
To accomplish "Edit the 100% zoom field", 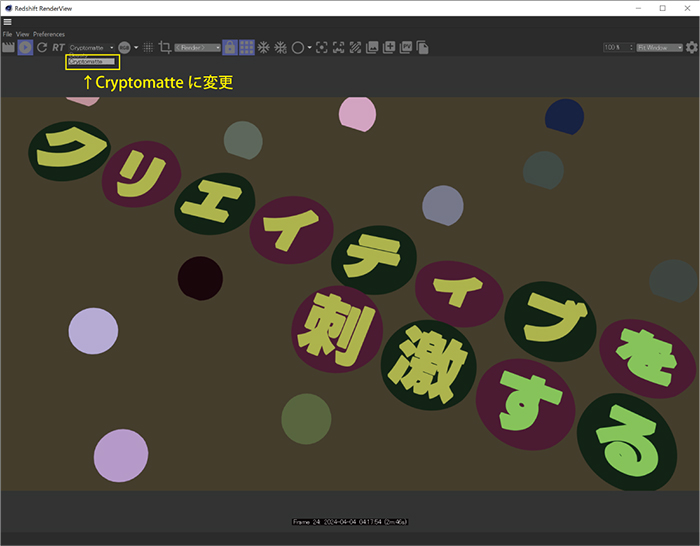I will (x=616, y=47).
